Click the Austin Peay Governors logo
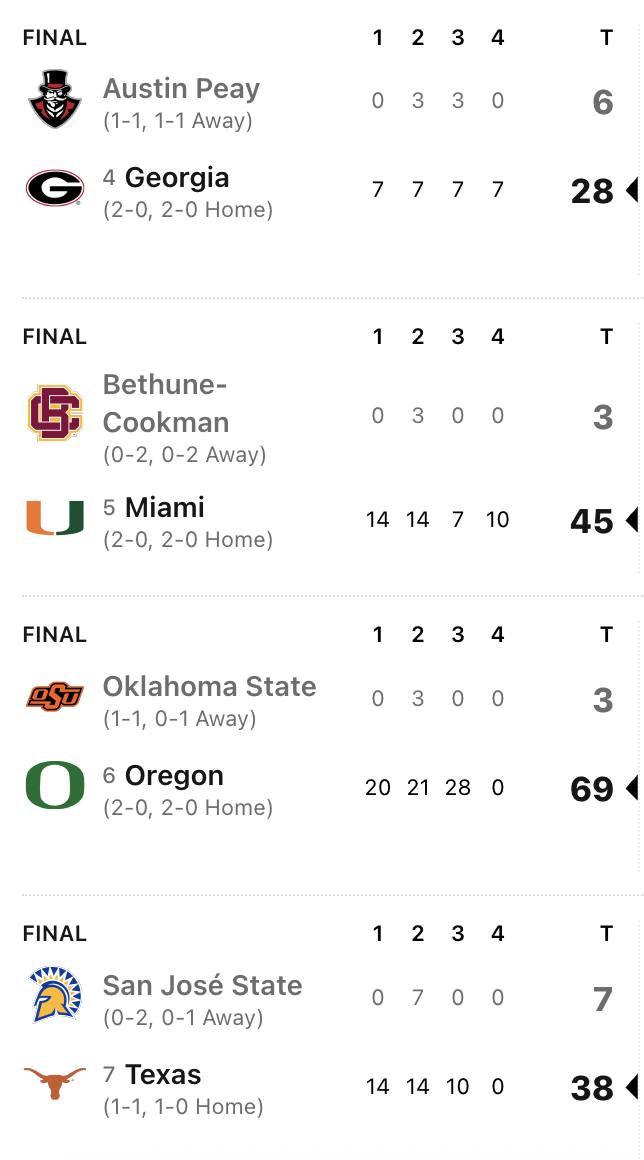Viewport: 644px width, 1160px height. [55, 100]
